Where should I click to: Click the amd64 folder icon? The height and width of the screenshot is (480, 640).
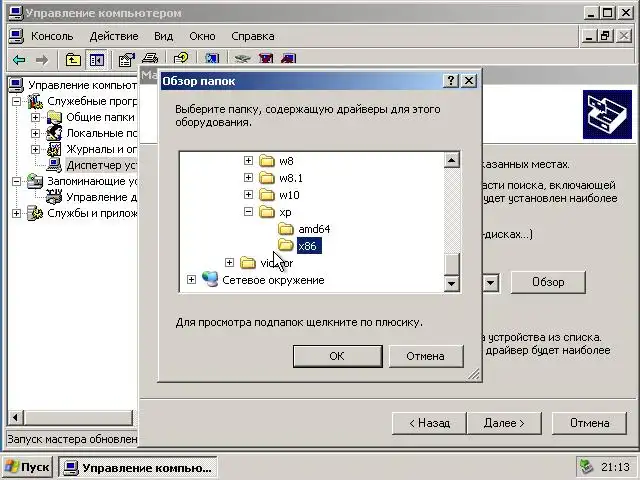point(286,229)
